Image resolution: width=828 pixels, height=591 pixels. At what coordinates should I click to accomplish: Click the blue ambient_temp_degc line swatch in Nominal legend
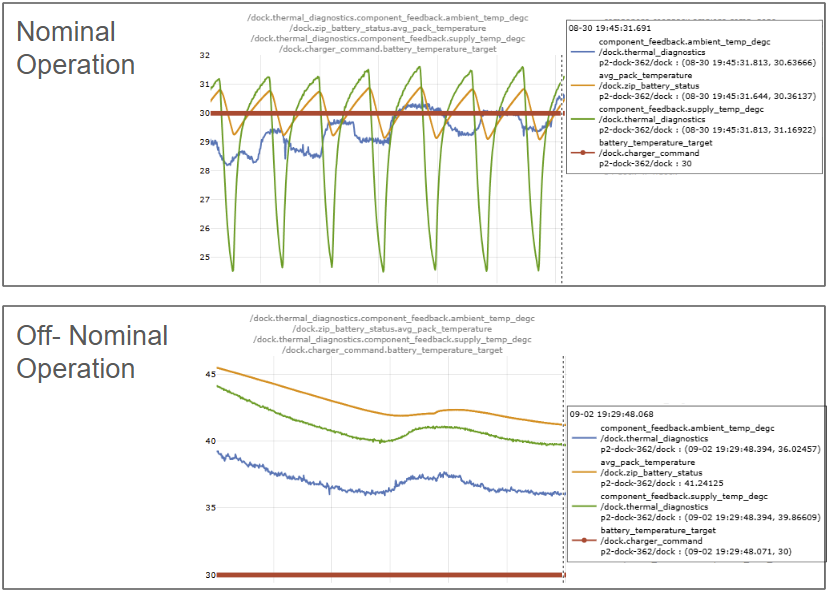pos(583,50)
